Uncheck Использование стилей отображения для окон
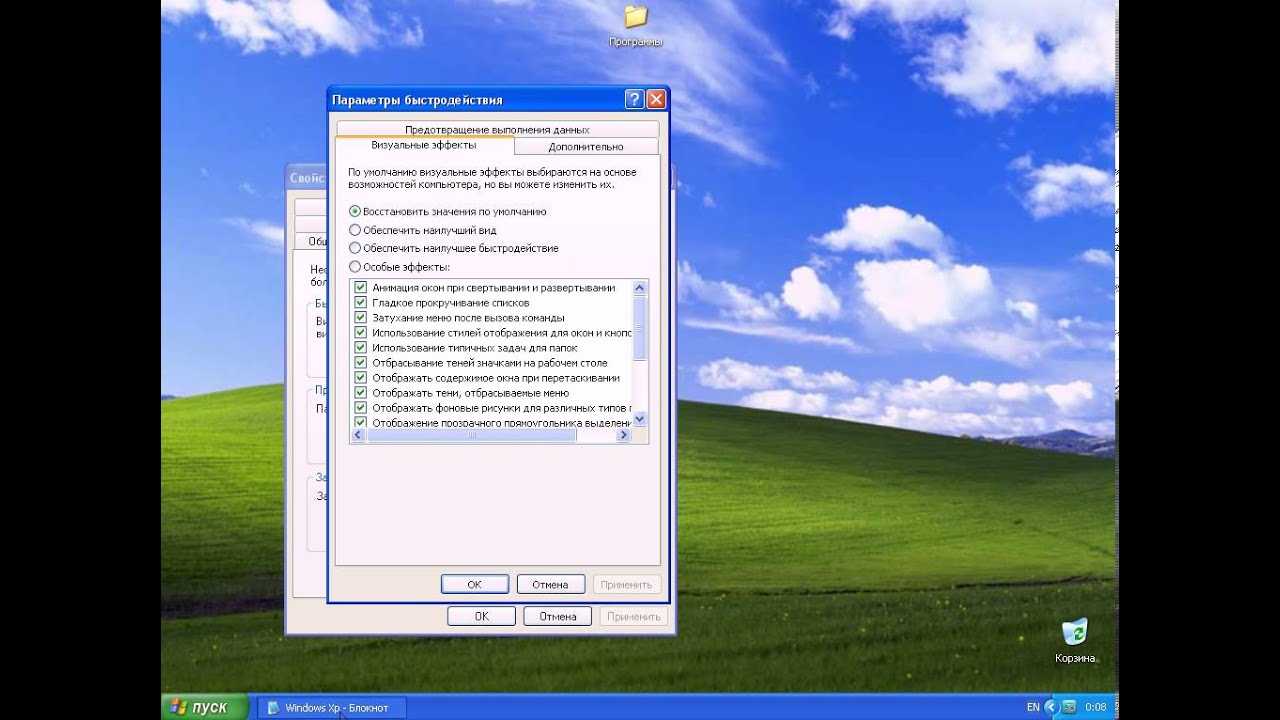 coord(361,333)
